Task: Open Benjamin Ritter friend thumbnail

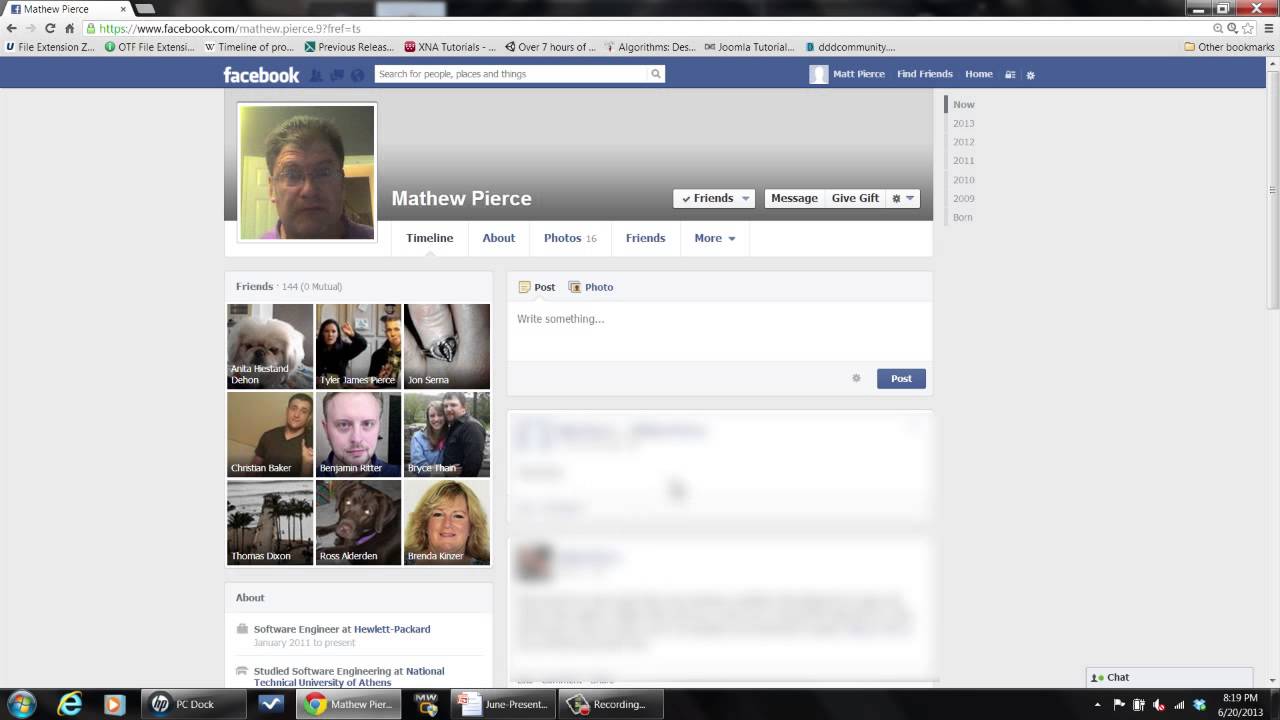Action: click(x=358, y=434)
